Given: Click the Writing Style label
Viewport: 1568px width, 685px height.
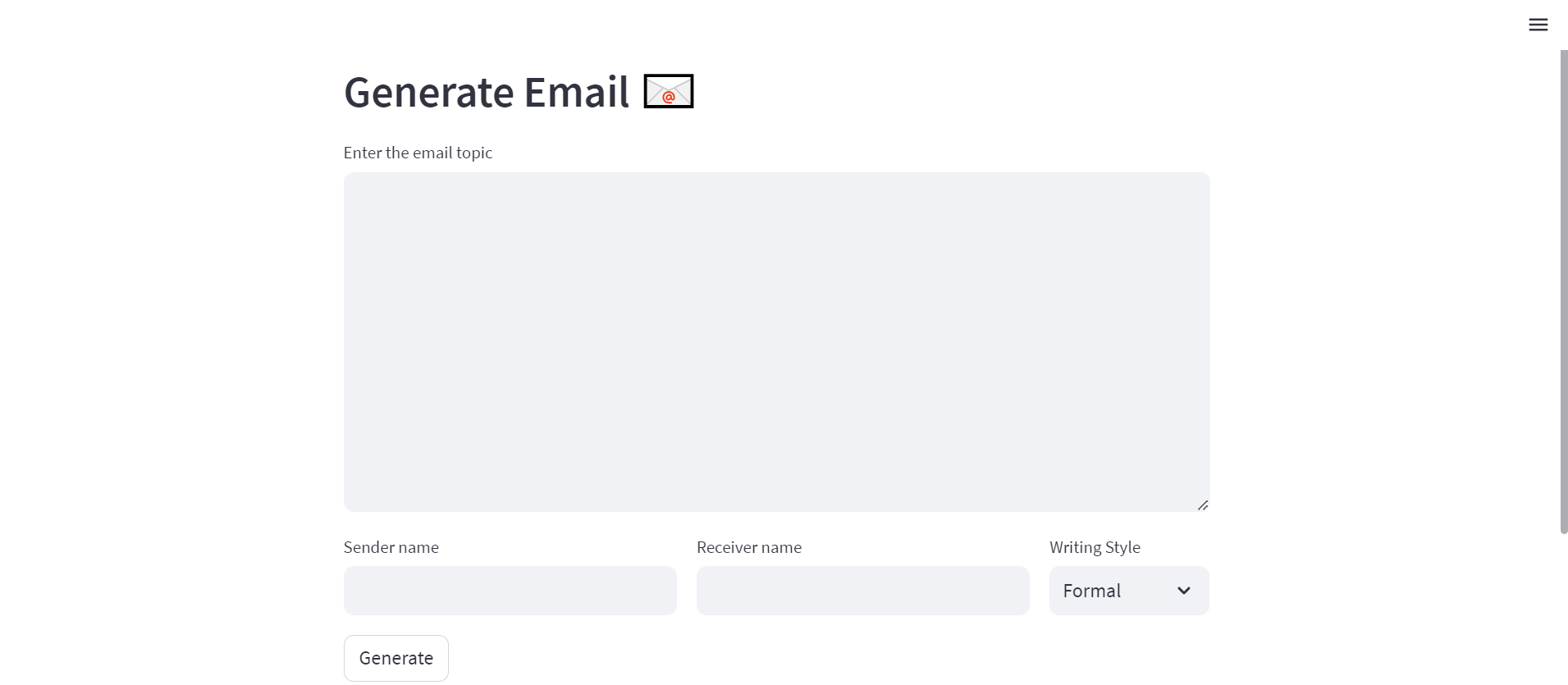Looking at the screenshot, I should click(1095, 547).
